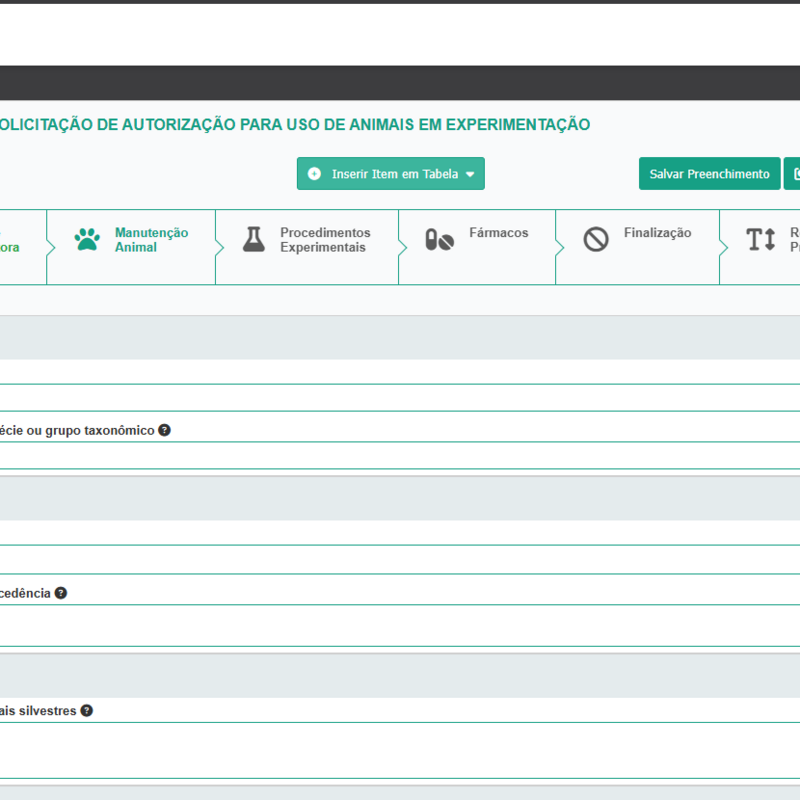Click the pills icon for Fármacos

tap(439, 240)
